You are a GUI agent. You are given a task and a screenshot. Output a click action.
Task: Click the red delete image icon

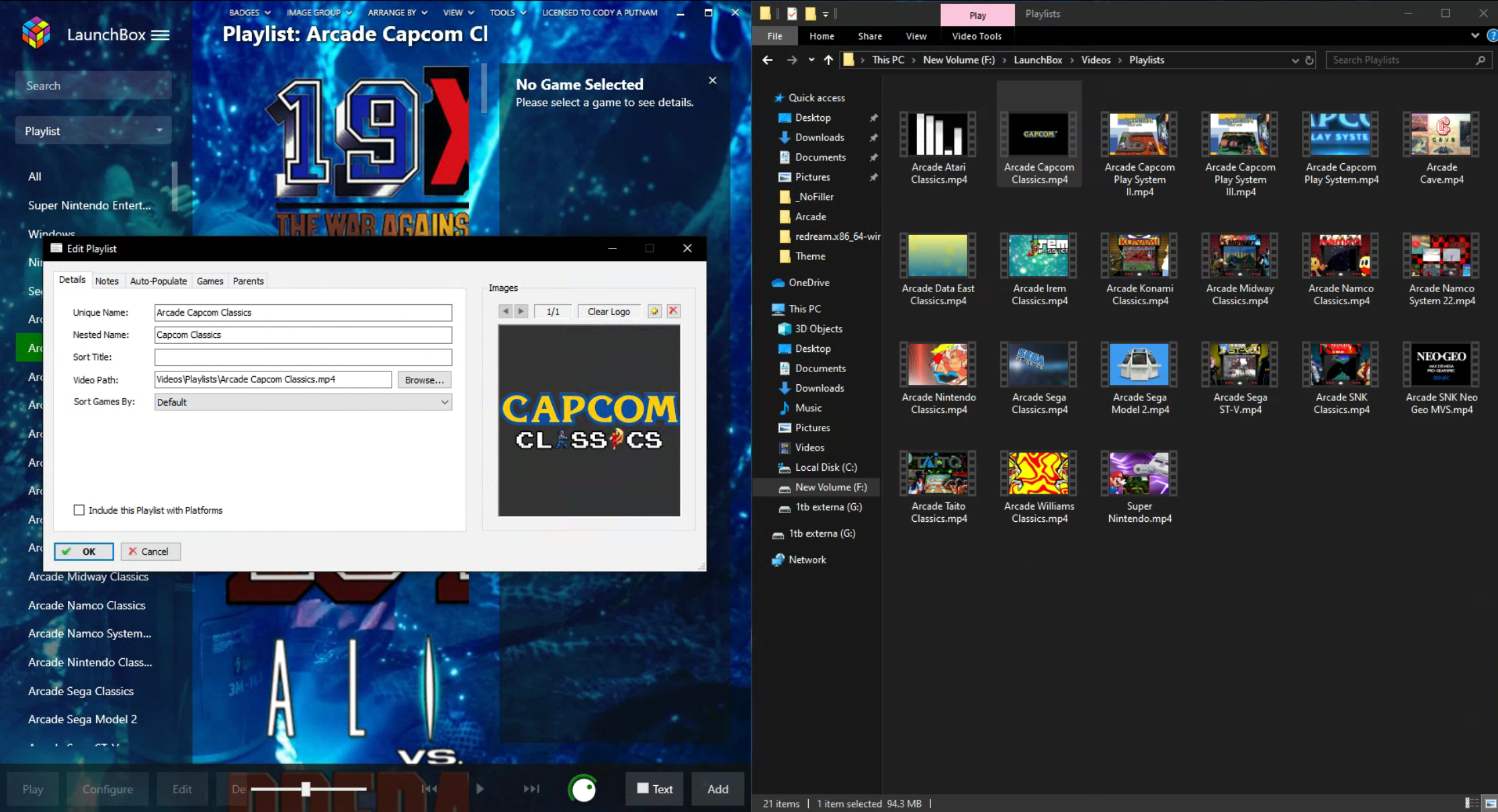click(673, 311)
